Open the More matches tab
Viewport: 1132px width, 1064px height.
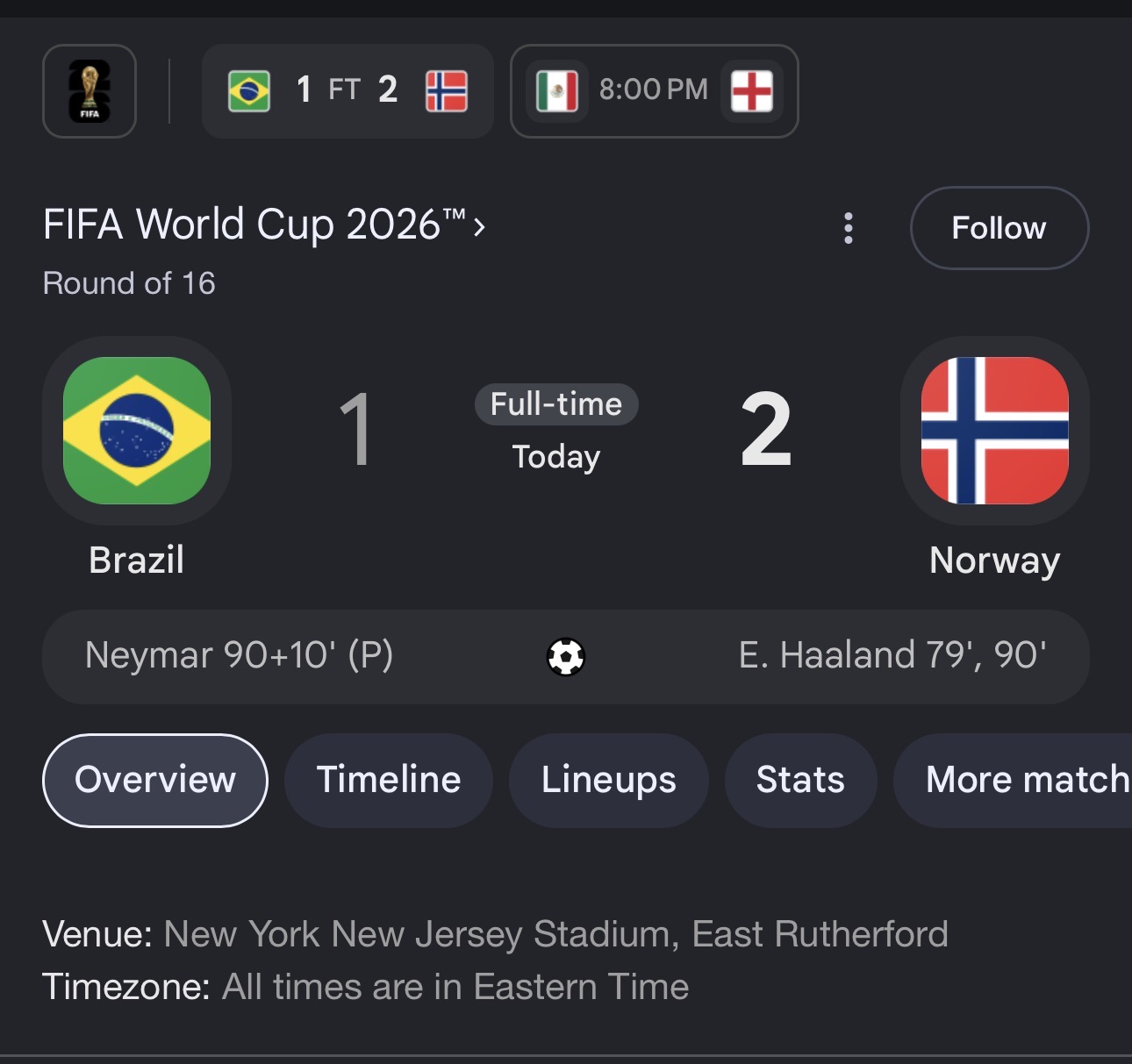click(1013, 780)
